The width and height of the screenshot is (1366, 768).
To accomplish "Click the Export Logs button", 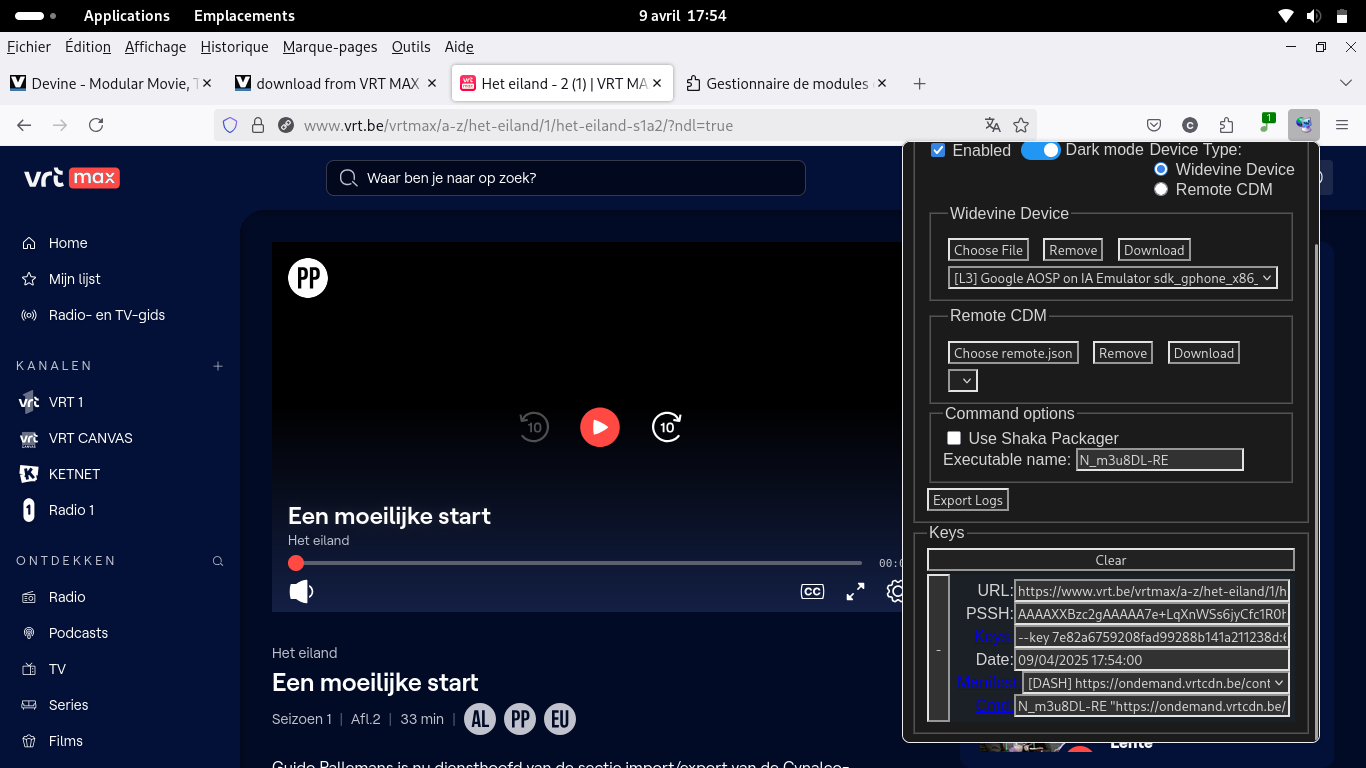I will pyautogui.click(x=967, y=500).
